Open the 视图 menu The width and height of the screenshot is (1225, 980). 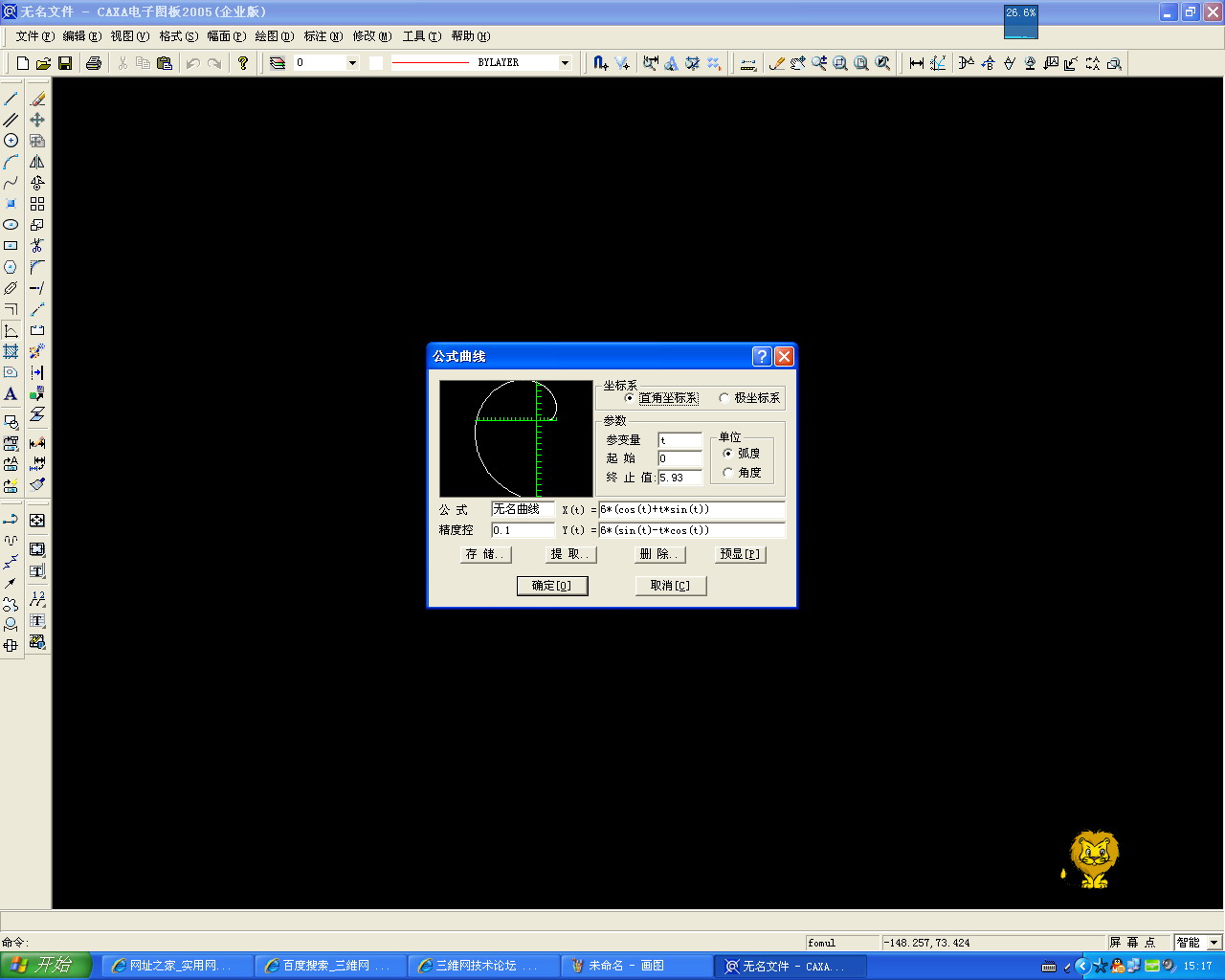coord(130,36)
